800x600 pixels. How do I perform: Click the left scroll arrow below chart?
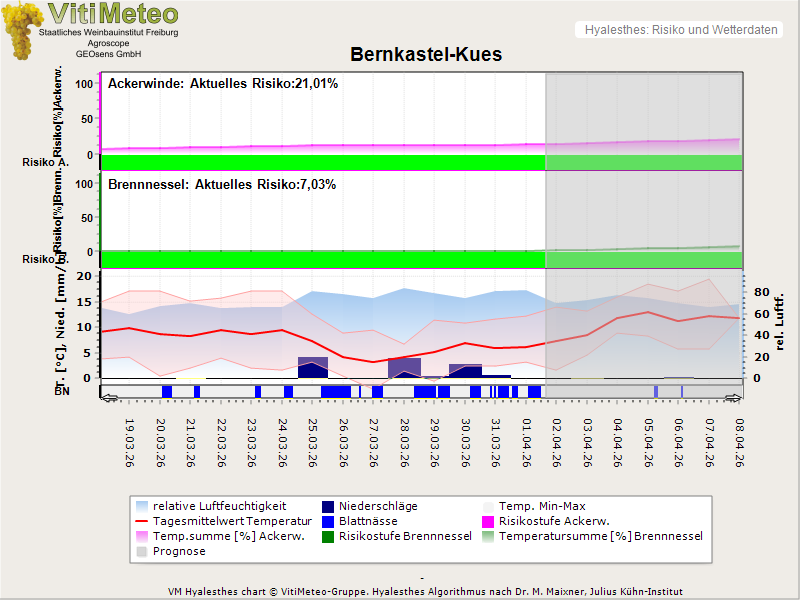[x=110, y=397]
